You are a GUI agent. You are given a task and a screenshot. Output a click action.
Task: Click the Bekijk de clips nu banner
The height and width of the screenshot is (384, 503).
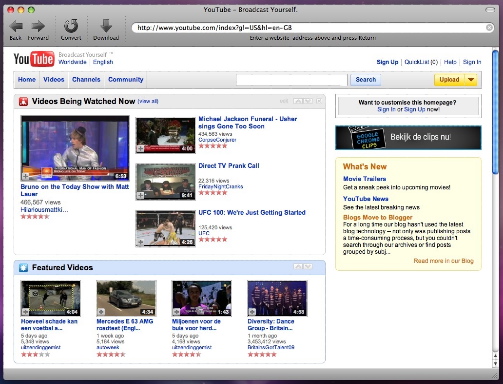pos(408,137)
